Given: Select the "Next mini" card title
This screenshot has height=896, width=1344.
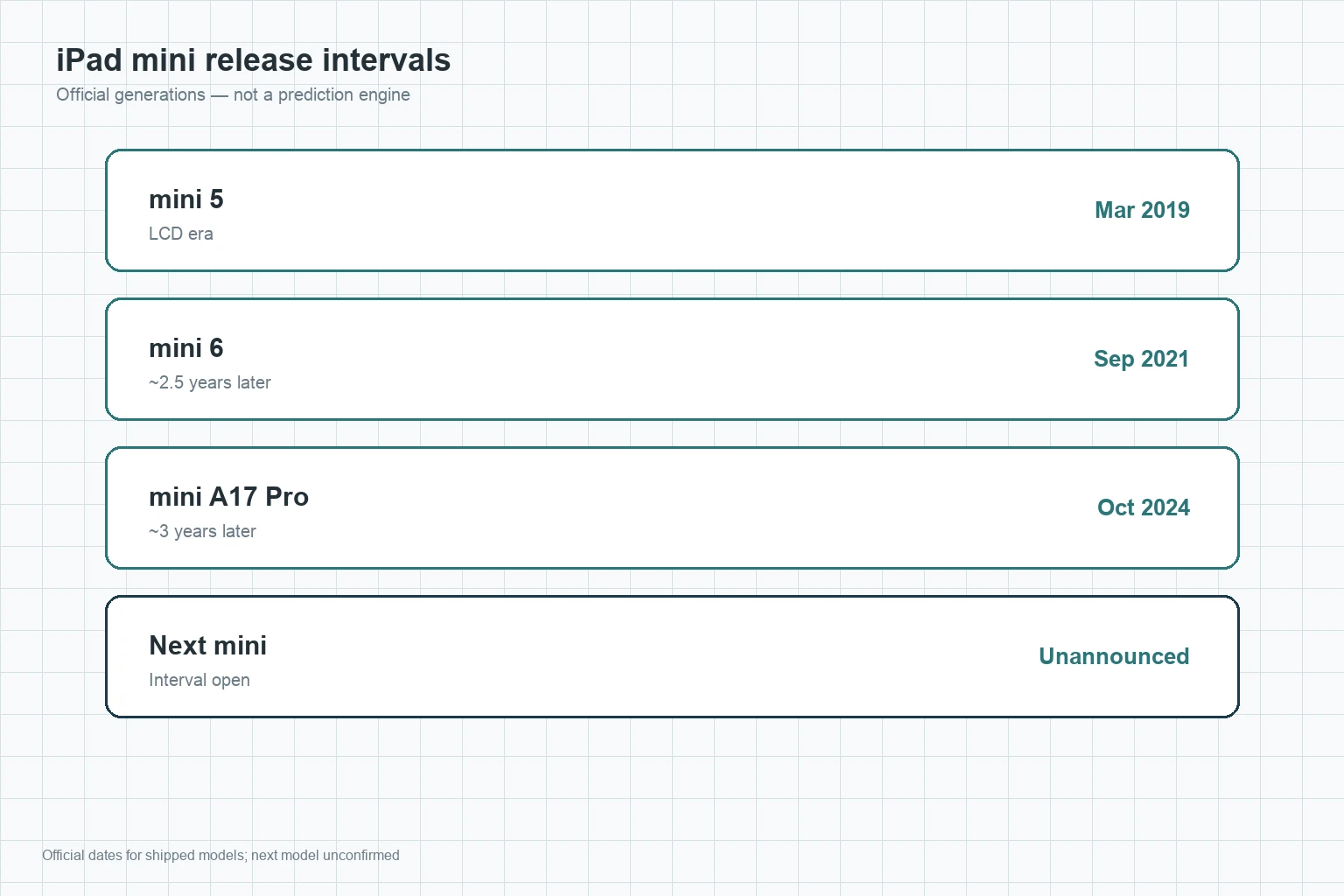Looking at the screenshot, I should click(x=208, y=646).
